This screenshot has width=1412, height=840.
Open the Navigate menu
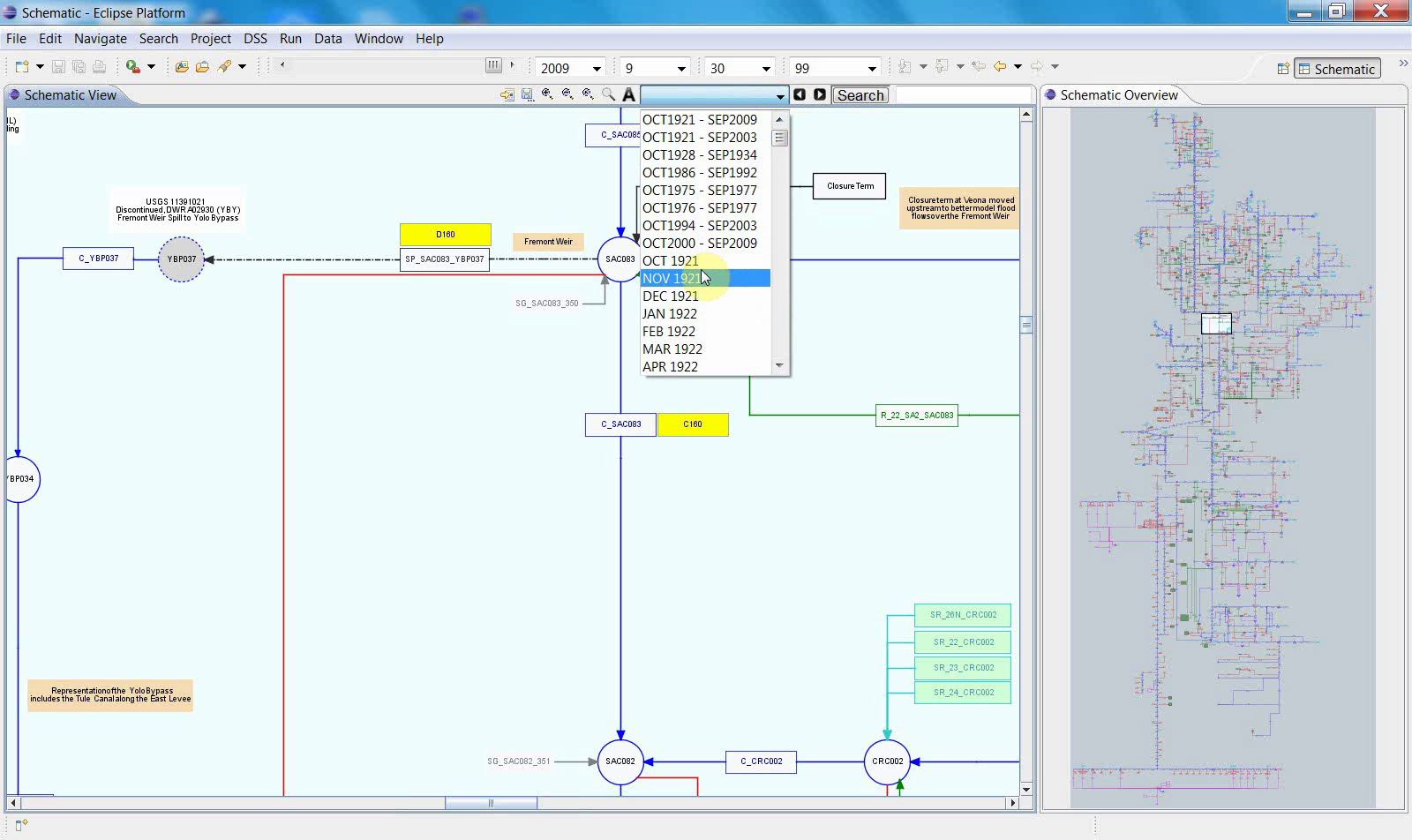(x=101, y=39)
